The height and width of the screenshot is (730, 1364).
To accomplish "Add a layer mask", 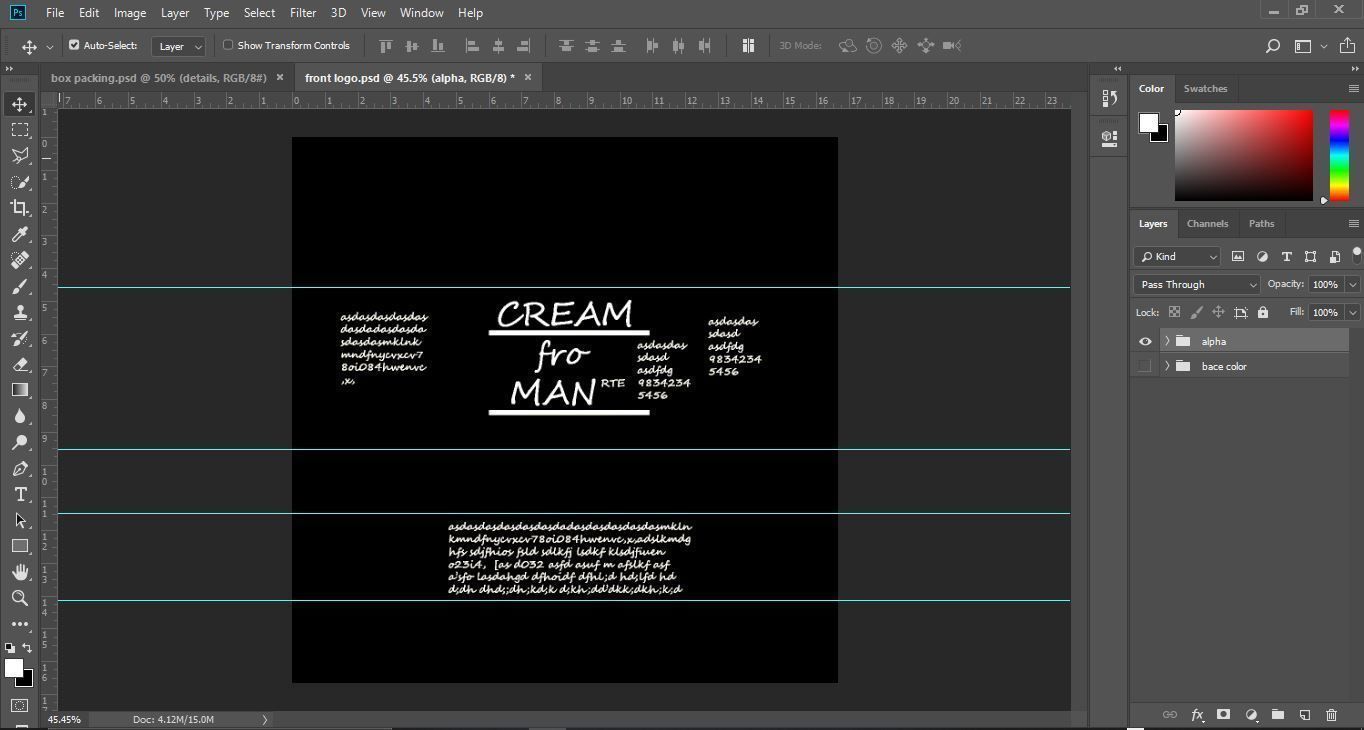I will (1223, 715).
